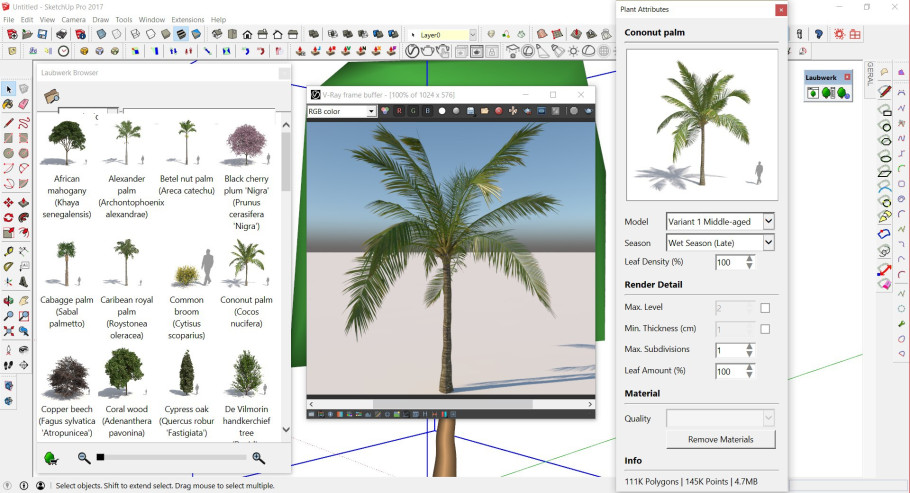Activate the Orbit tool
This screenshot has width=910, height=493.
(9, 301)
